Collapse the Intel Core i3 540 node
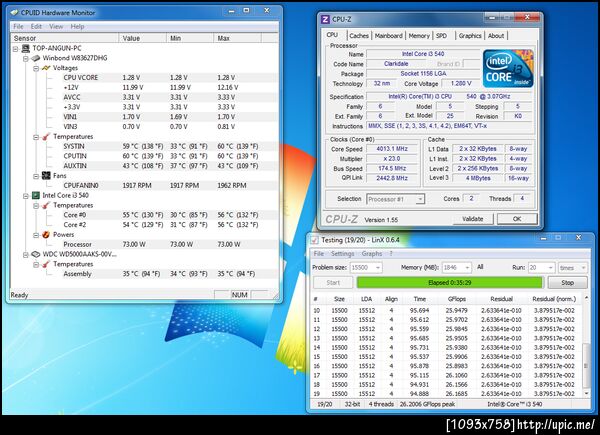600x435 pixels. tap(26, 196)
